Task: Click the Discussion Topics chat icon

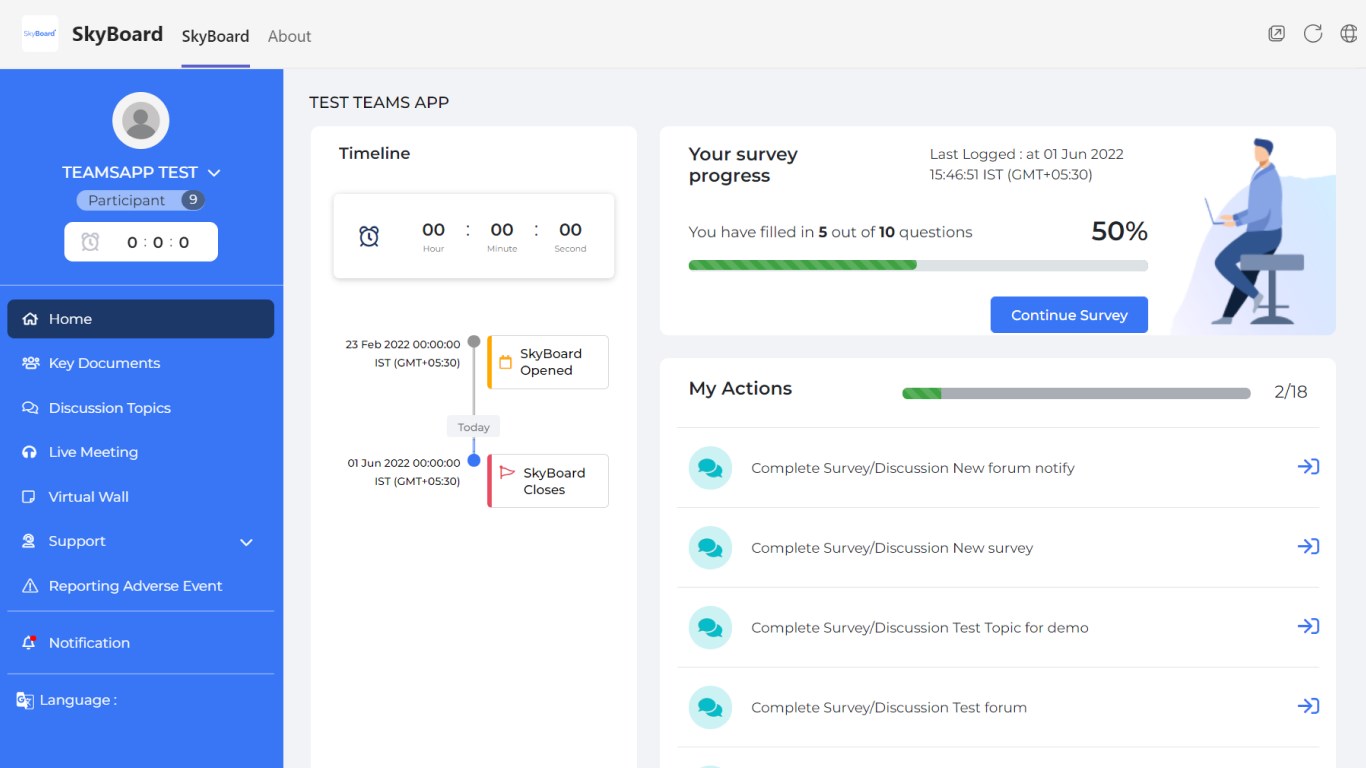Action: pyautogui.click(x=30, y=408)
